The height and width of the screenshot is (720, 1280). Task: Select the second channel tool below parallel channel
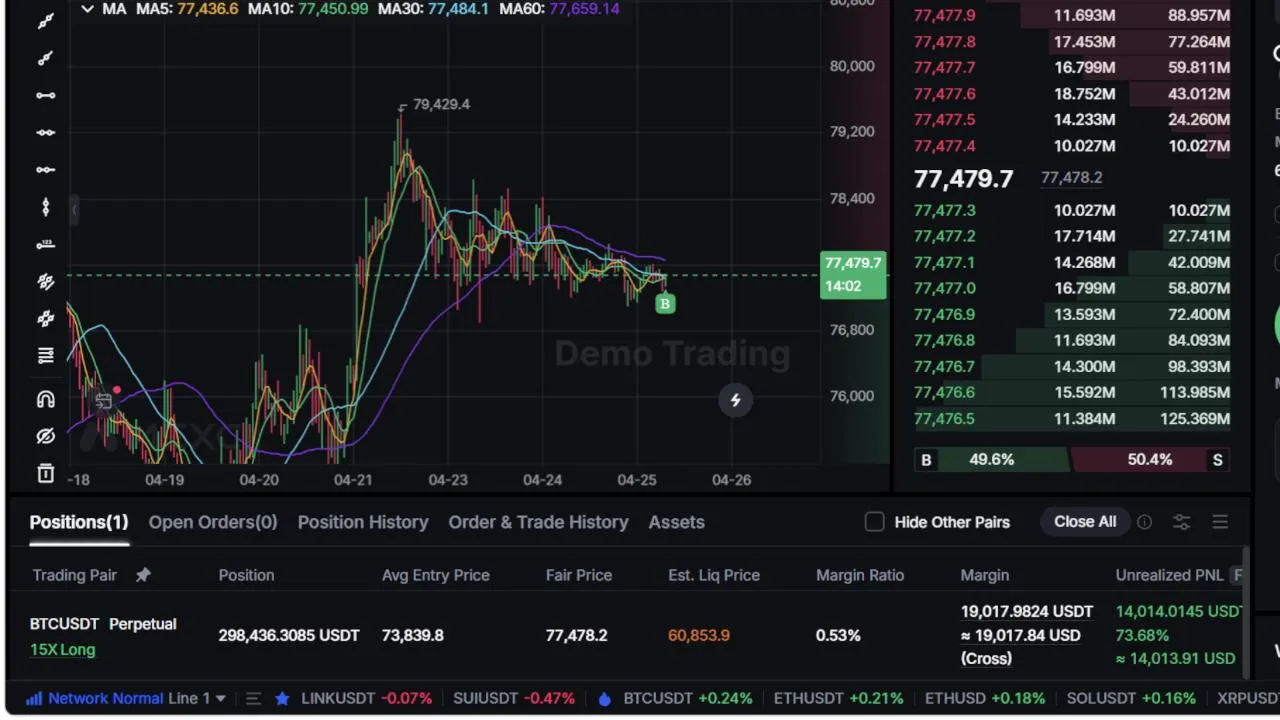(x=46, y=319)
